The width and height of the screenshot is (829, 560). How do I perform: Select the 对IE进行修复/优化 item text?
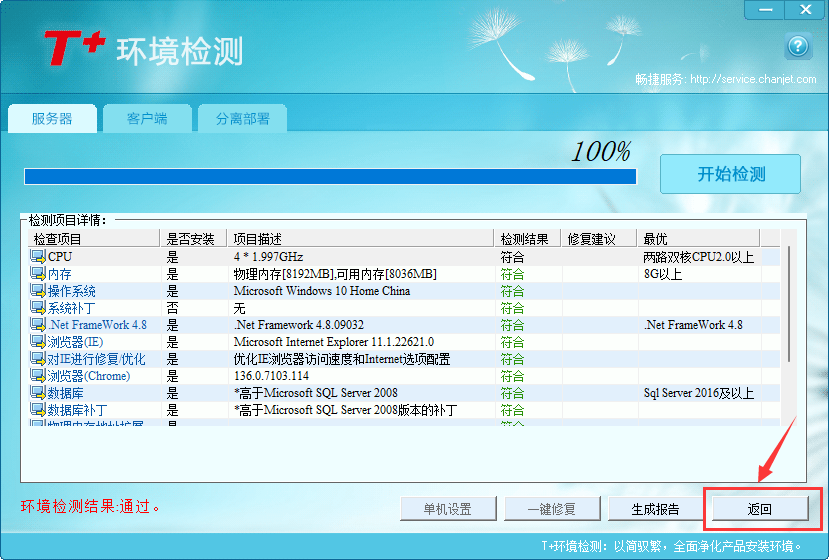pyautogui.click(x=96, y=359)
